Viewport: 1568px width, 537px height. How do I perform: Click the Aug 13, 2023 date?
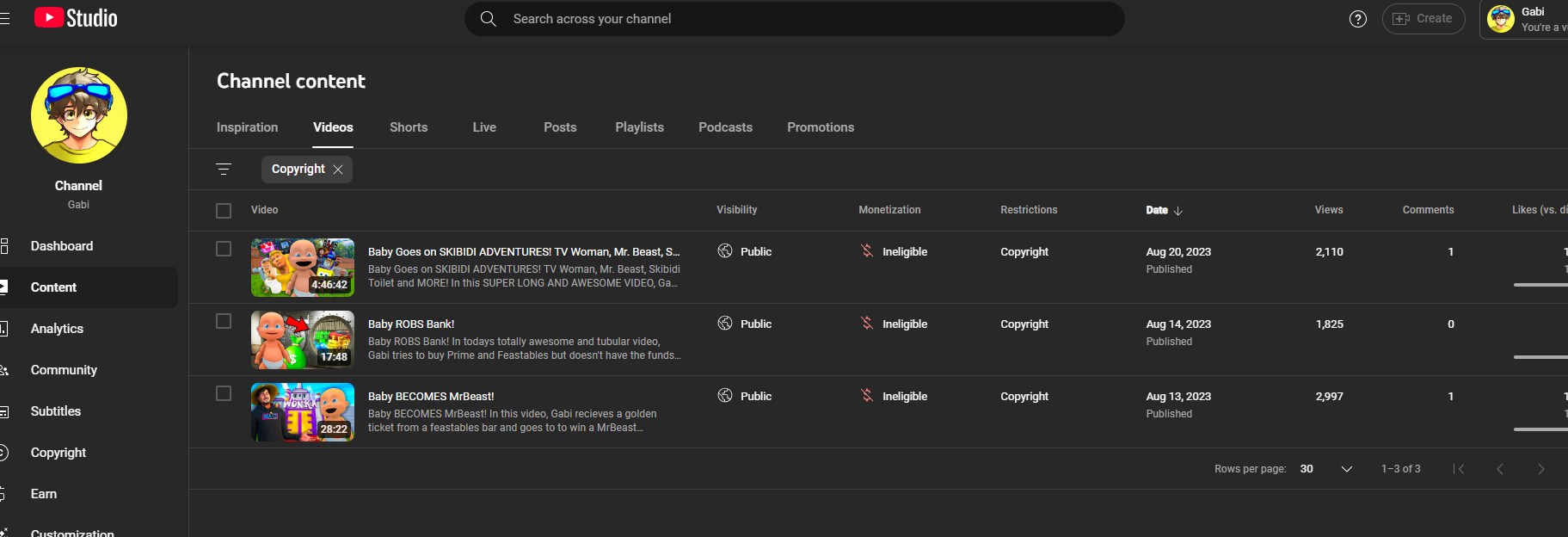coord(1178,397)
